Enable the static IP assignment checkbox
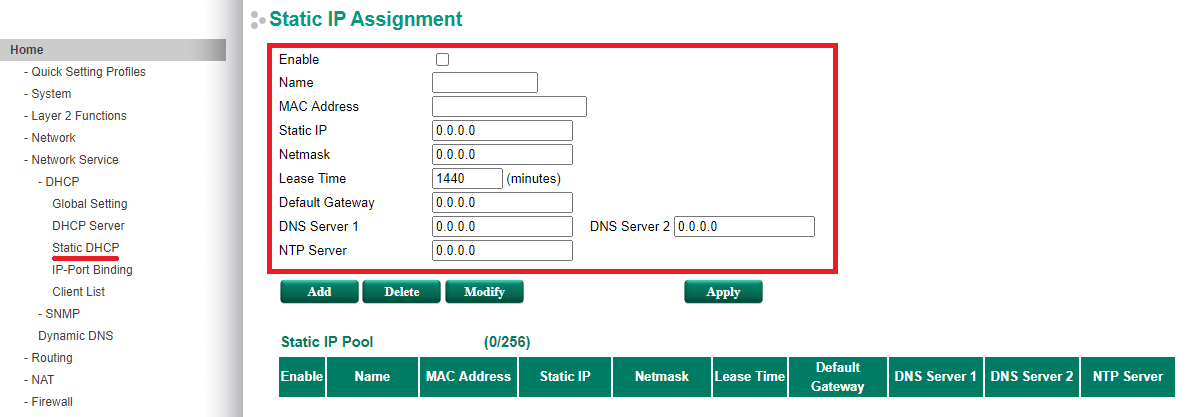Viewport: 1190px width, 417px height. (442, 60)
